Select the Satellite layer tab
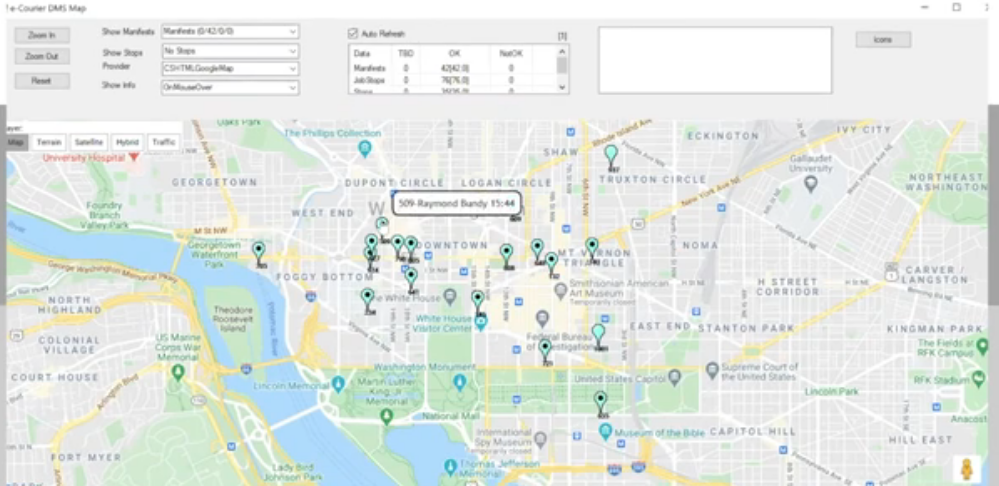Image resolution: width=999 pixels, height=486 pixels. coord(89,142)
